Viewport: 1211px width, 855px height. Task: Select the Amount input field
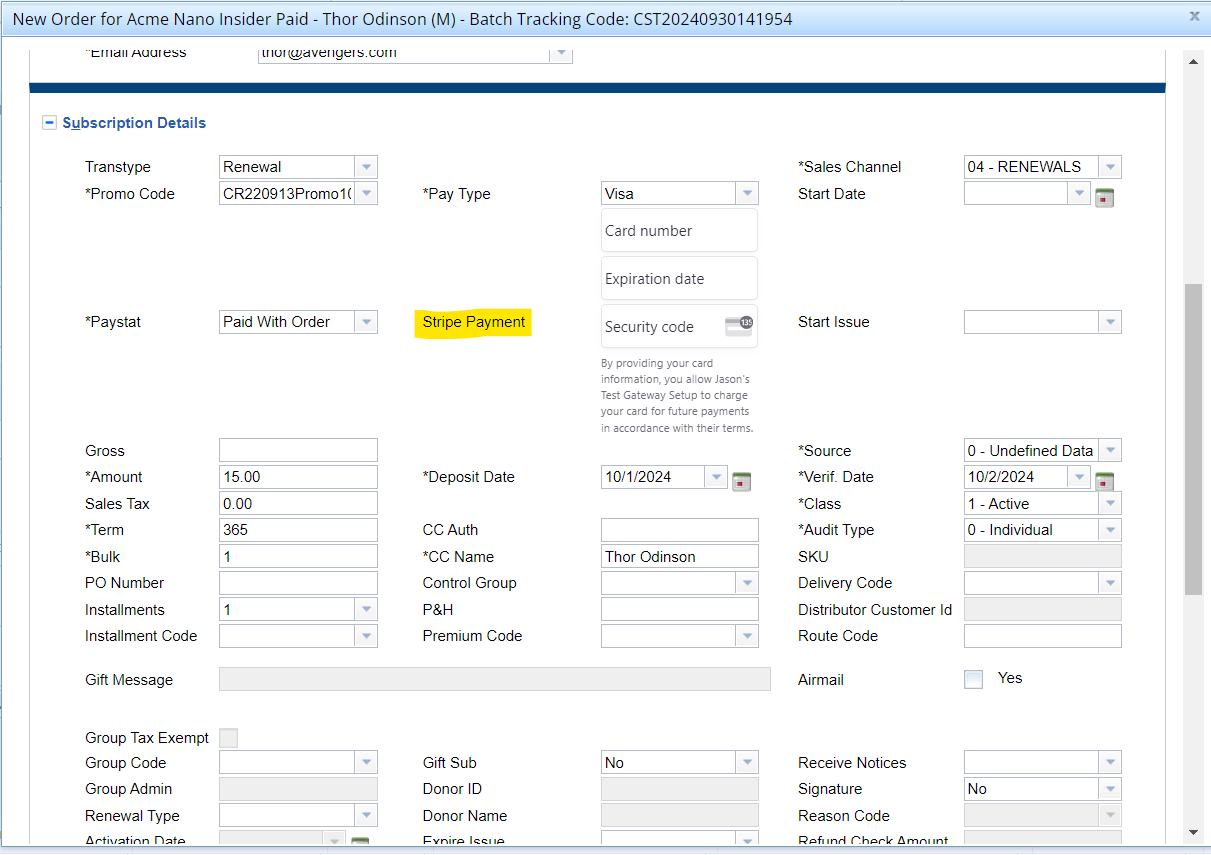pyautogui.click(x=298, y=477)
